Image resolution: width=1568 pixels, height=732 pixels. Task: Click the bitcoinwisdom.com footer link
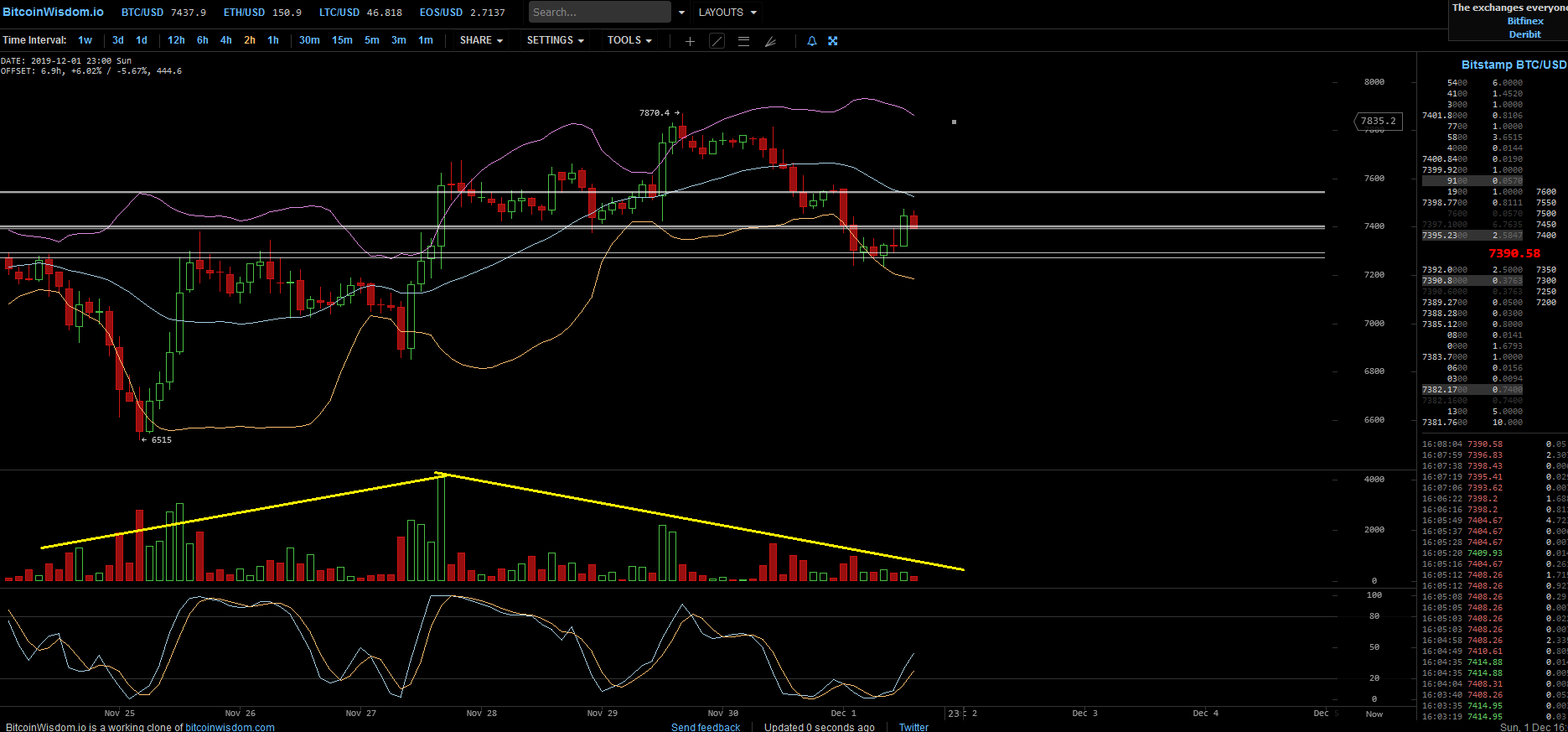[x=230, y=727]
